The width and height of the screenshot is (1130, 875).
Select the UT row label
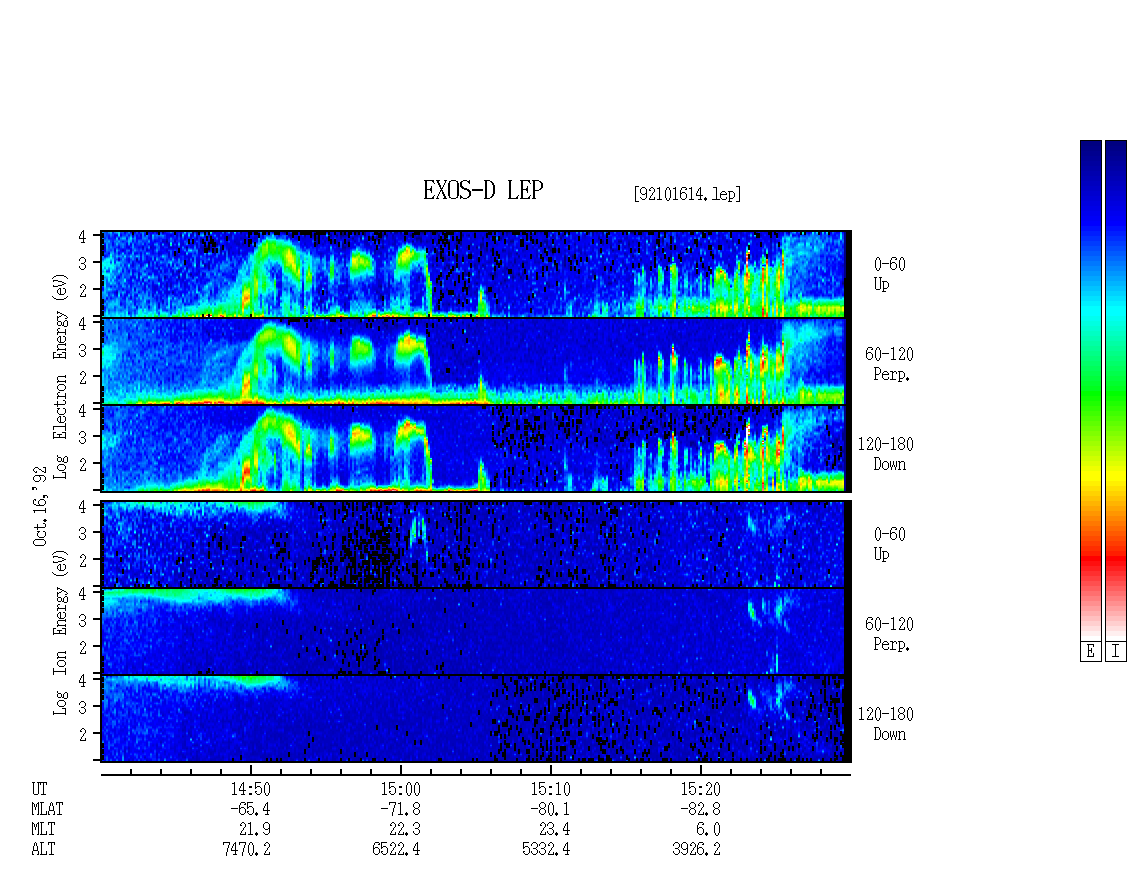coord(39,789)
